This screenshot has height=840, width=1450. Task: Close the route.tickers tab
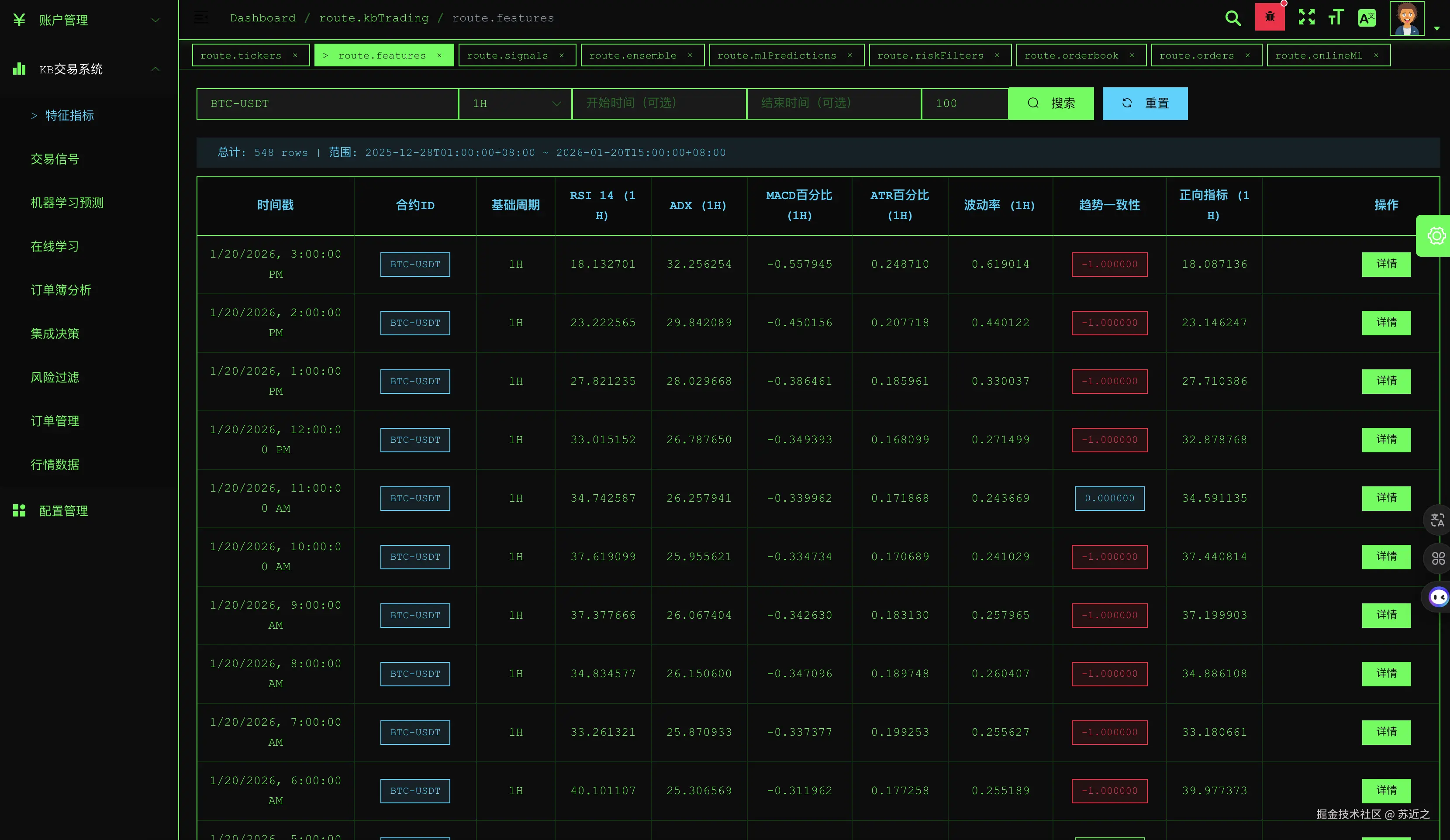pyautogui.click(x=295, y=55)
